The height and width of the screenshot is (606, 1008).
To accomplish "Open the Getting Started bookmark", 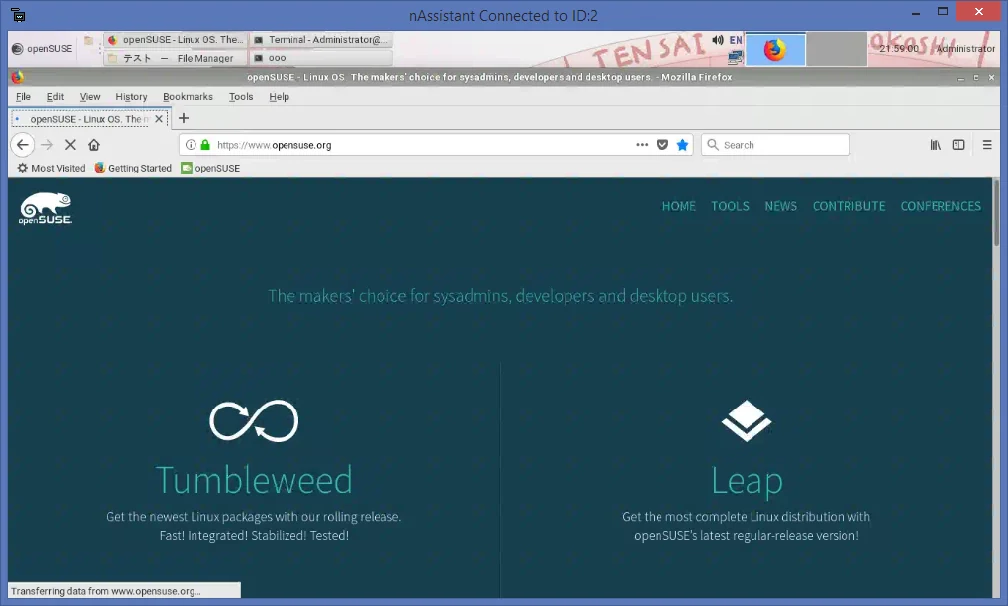I will [133, 168].
